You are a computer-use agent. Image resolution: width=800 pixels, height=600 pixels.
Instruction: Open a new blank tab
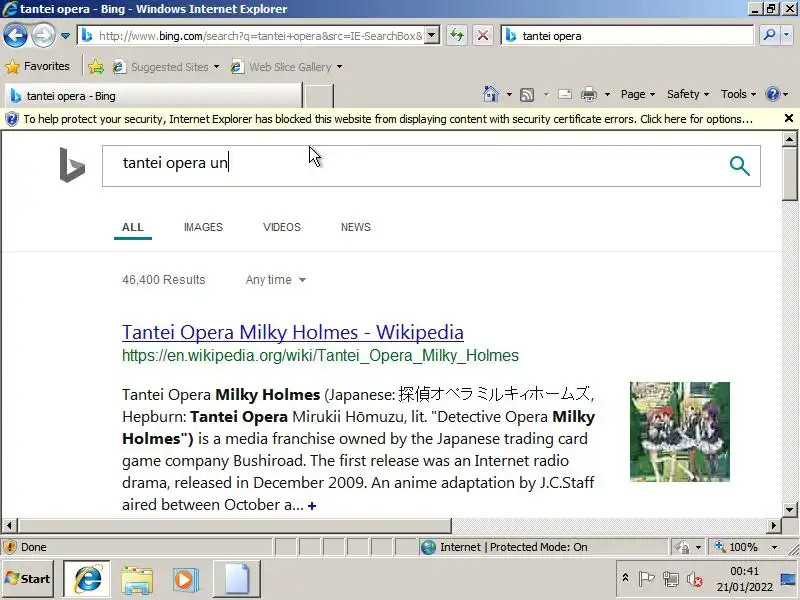pyautogui.click(x=319, y=96)
